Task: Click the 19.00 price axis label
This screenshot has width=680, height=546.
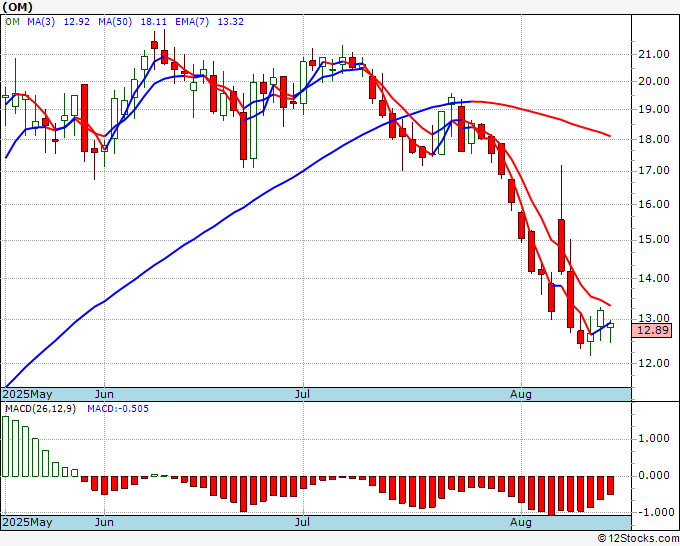Action: click(654, 109)
